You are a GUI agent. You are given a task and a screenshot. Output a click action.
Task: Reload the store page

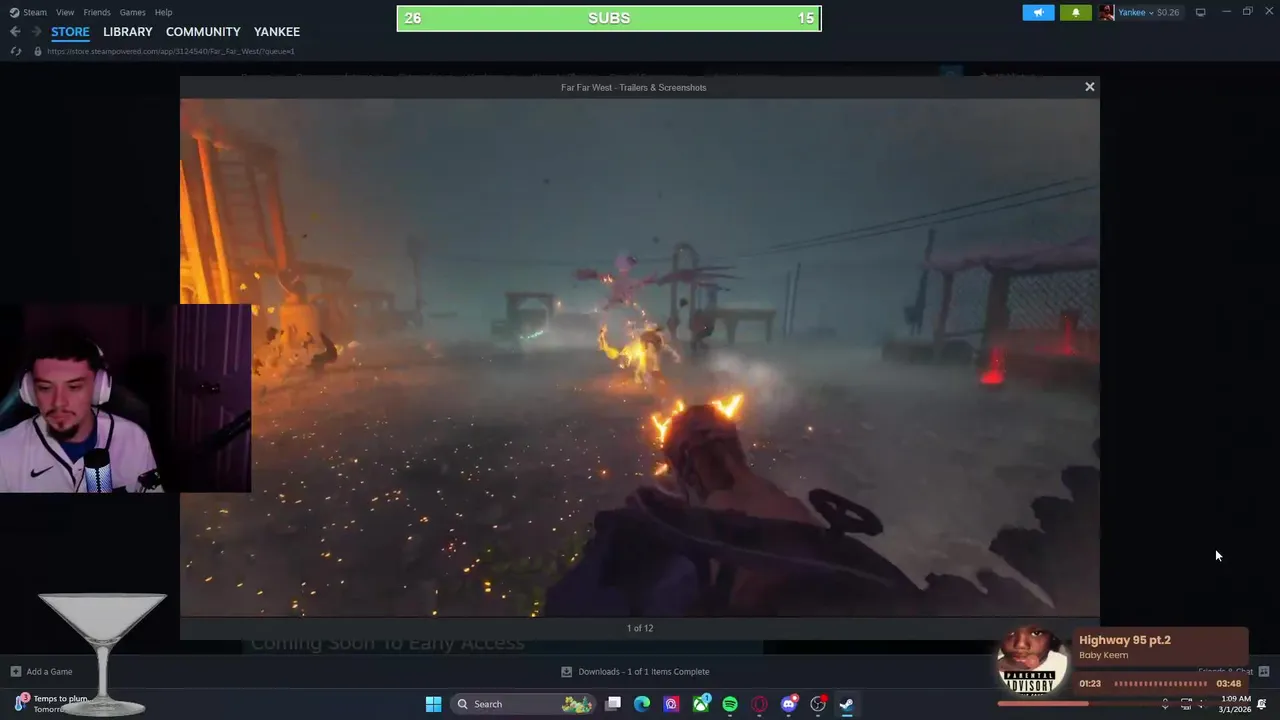pyautogui.click(x=15, y=51)
